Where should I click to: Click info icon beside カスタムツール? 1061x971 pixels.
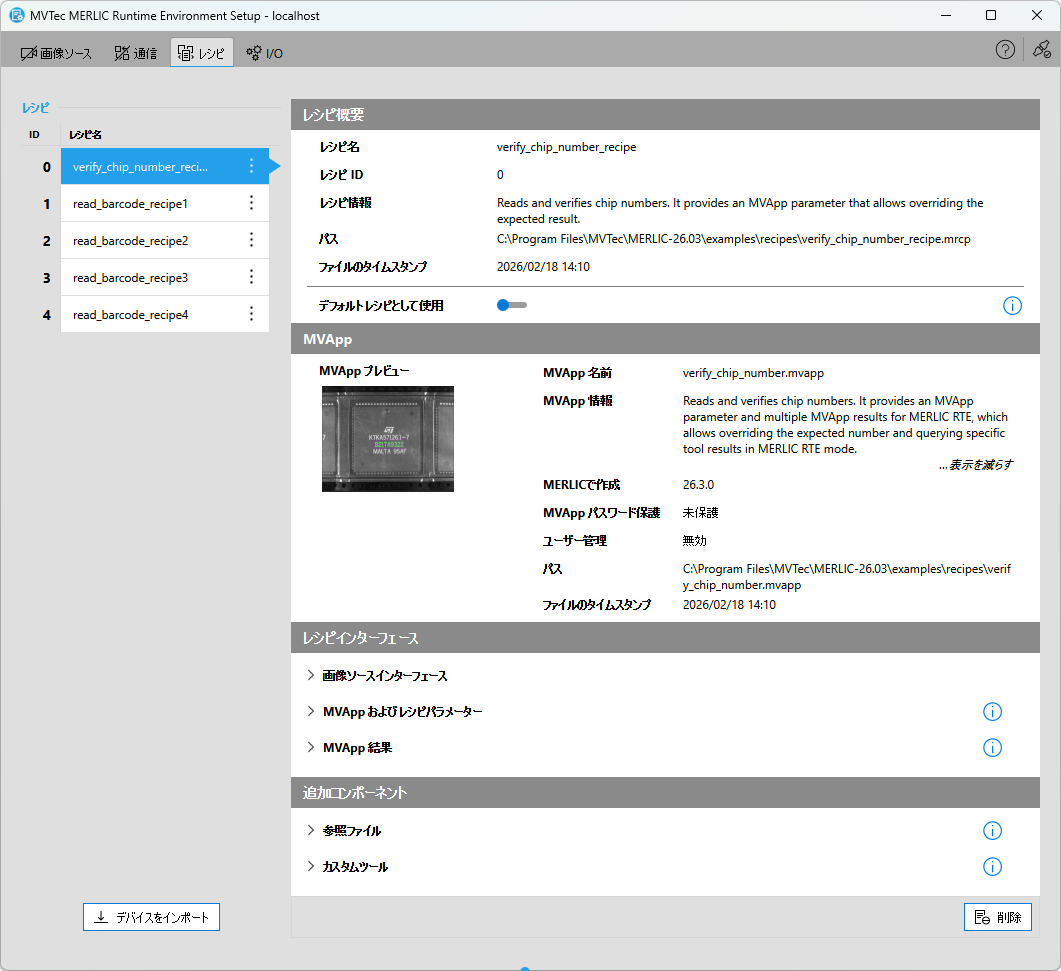(x=992, y=867)
